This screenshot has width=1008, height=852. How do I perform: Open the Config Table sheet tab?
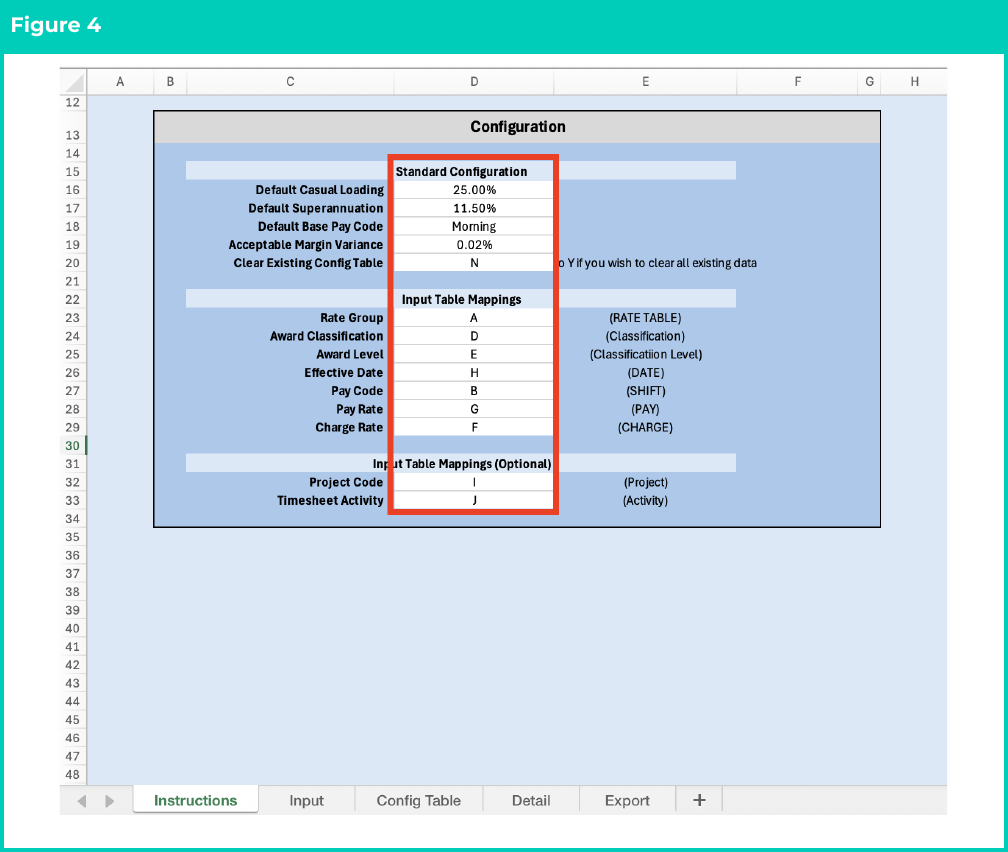coord(418,800)
